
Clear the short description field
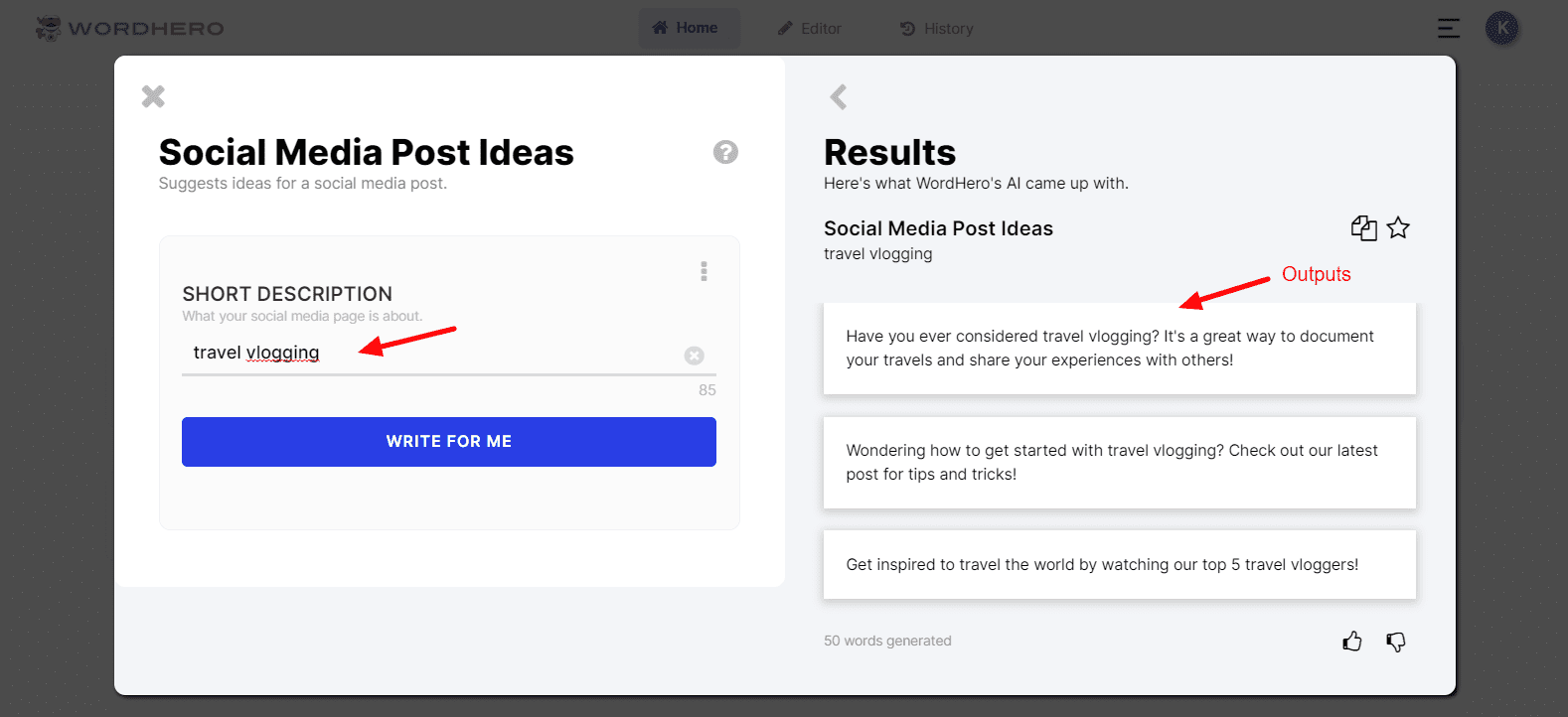coord(695,356)
